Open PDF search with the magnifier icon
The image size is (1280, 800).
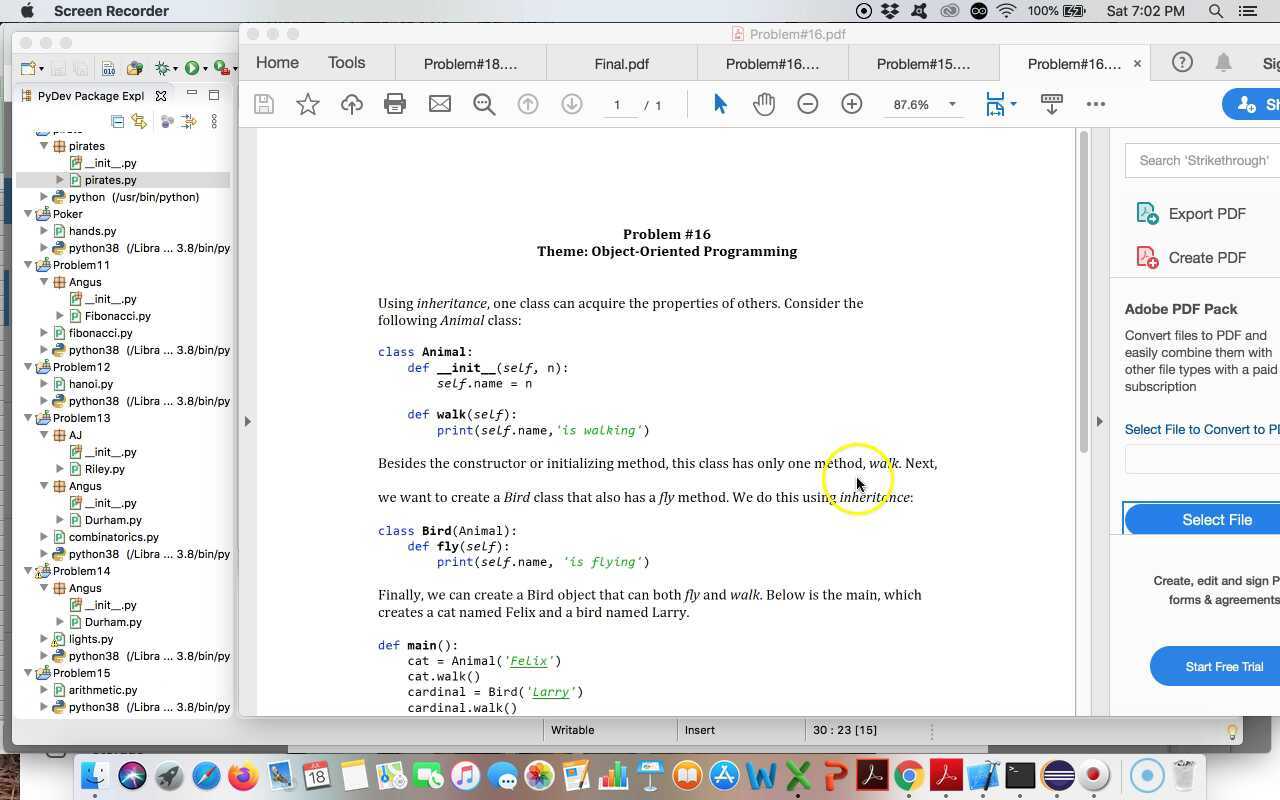484,103
